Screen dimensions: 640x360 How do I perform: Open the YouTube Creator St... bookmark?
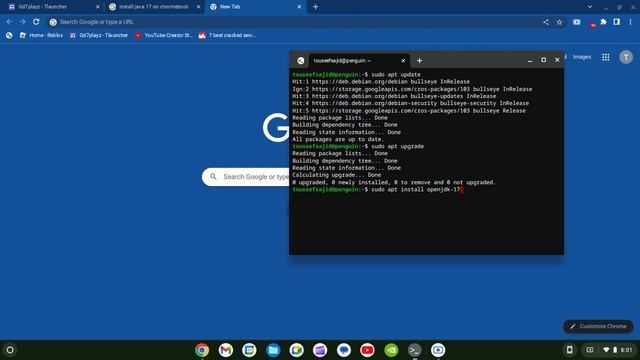[163, 36]
